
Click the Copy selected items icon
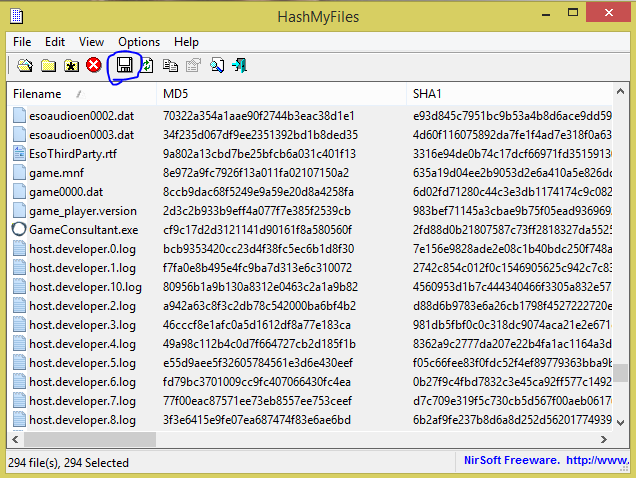[x=170, y=65]
